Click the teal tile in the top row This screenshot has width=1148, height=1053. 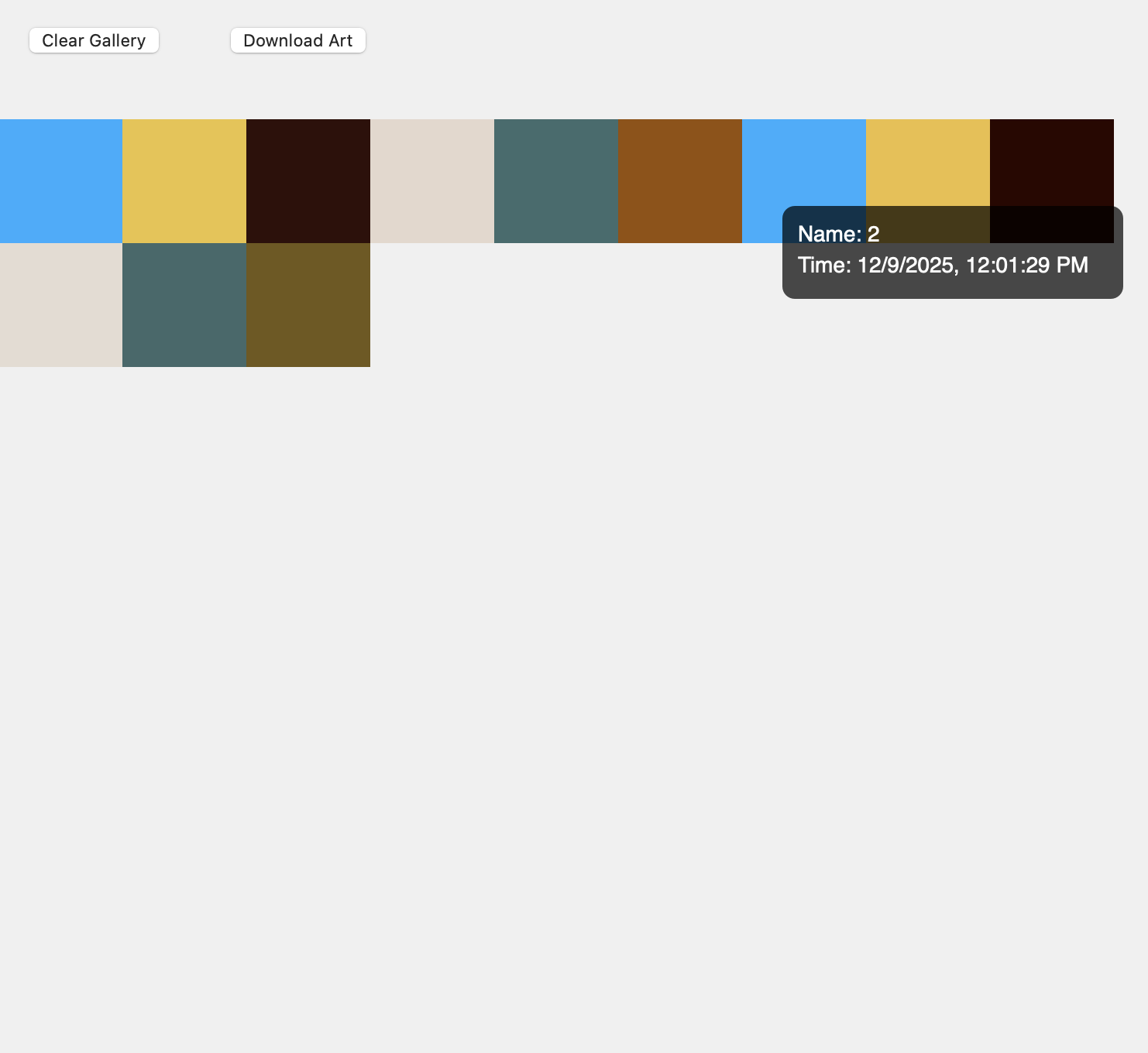point(555,180)
